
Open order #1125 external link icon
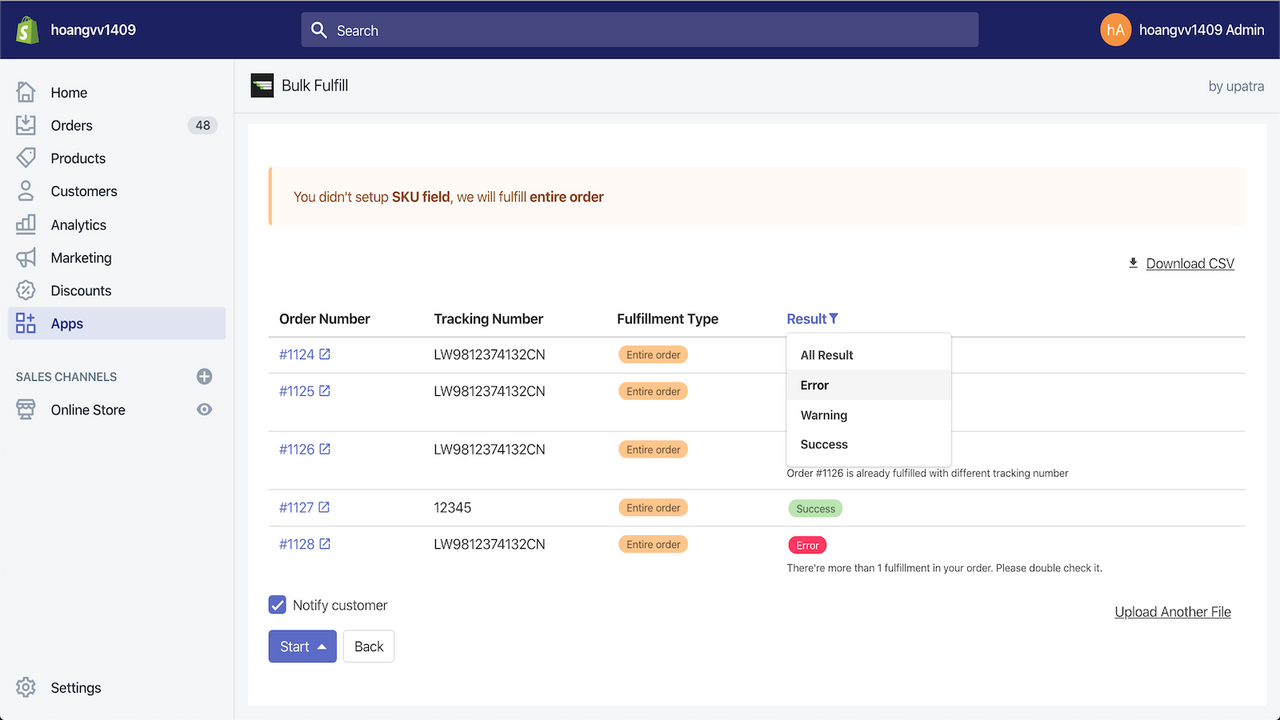tap(325, 391)
